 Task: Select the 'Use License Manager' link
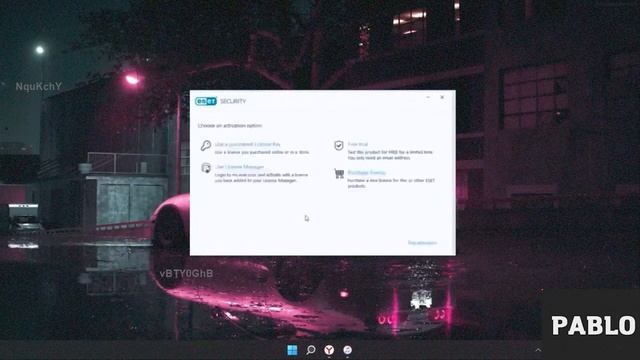click(239, 167)
